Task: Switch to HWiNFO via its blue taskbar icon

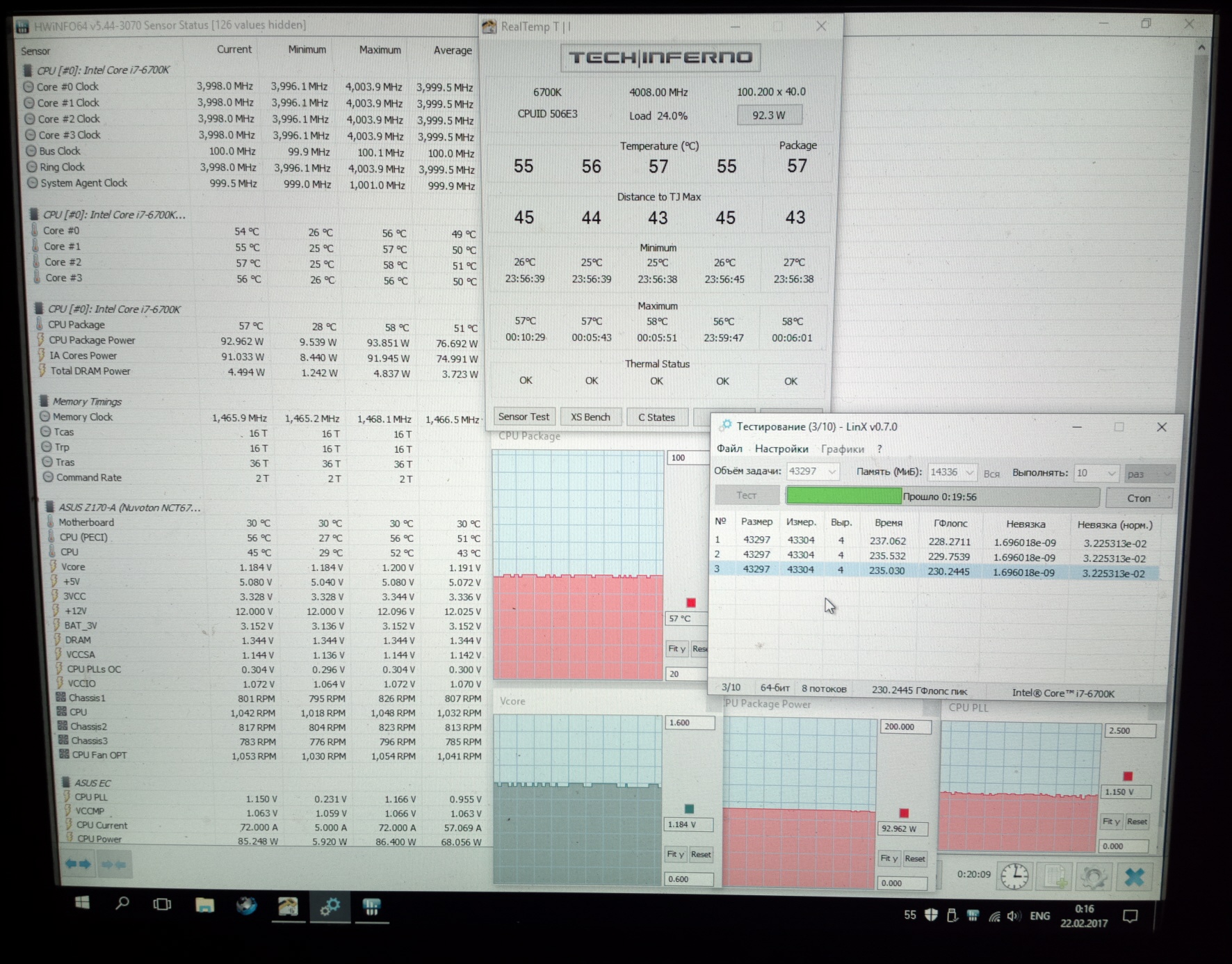Action: pos(371,907)
